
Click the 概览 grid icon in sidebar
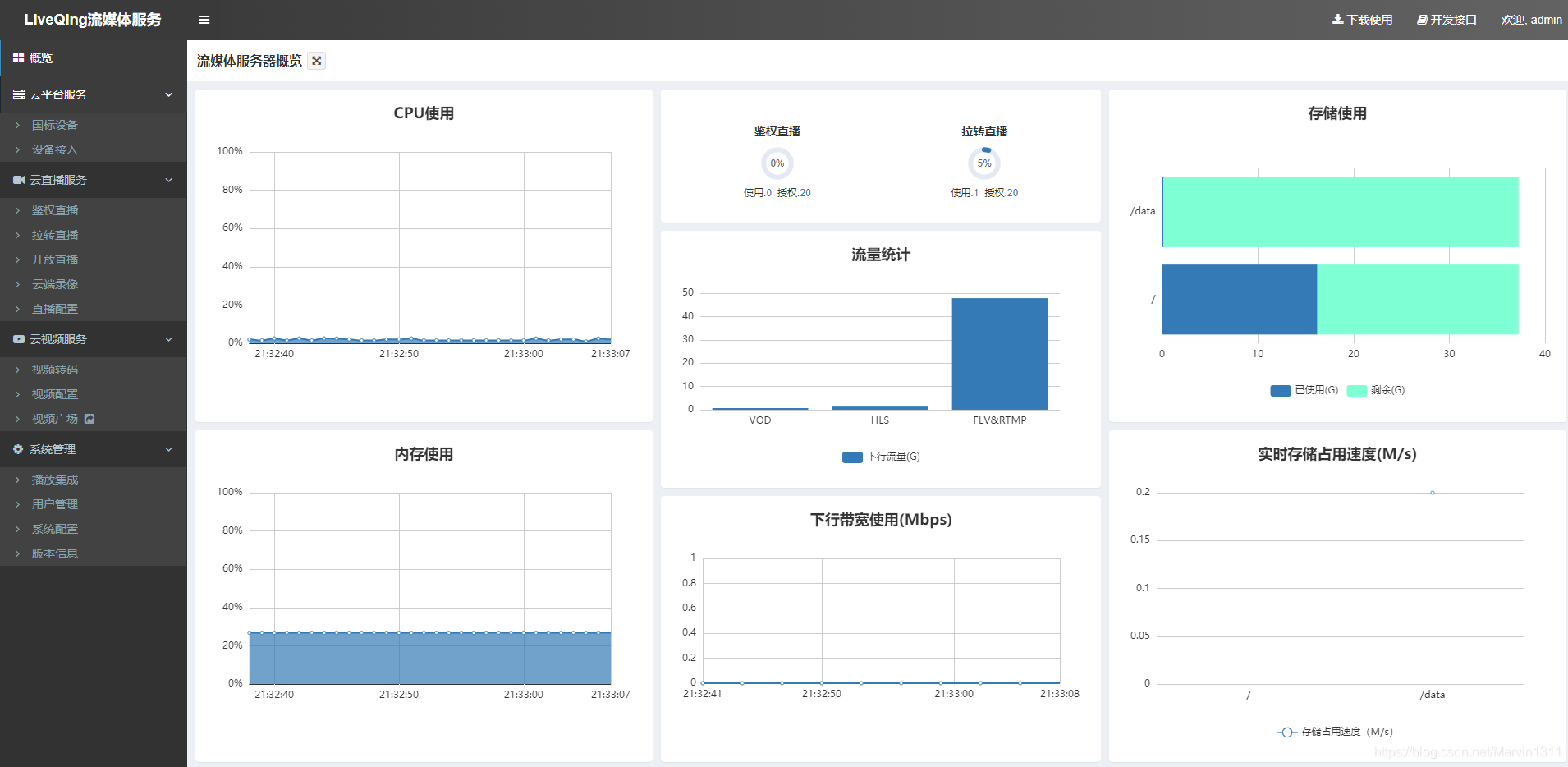[18, 57]
